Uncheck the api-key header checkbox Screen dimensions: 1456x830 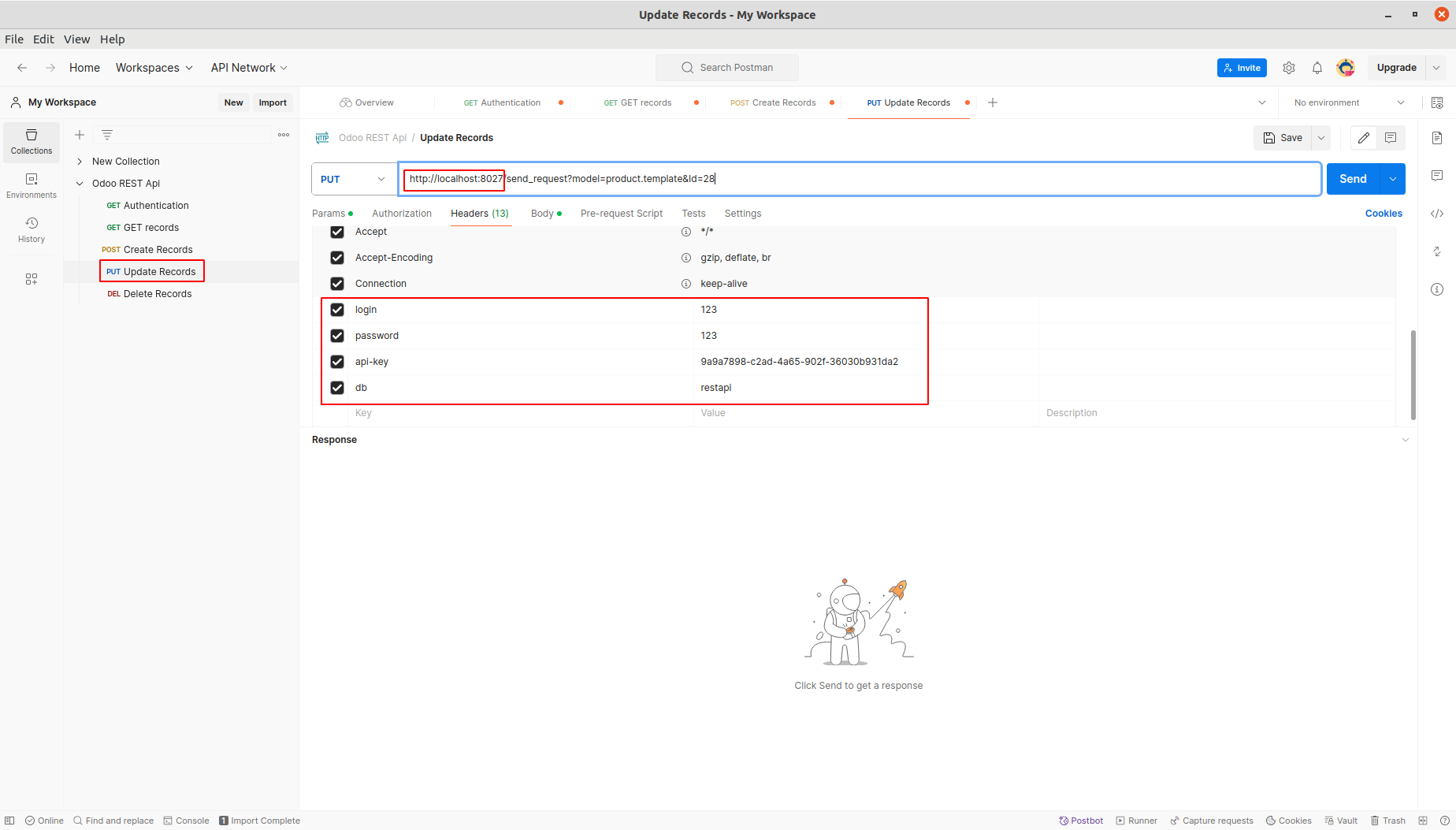click(337, 362)
